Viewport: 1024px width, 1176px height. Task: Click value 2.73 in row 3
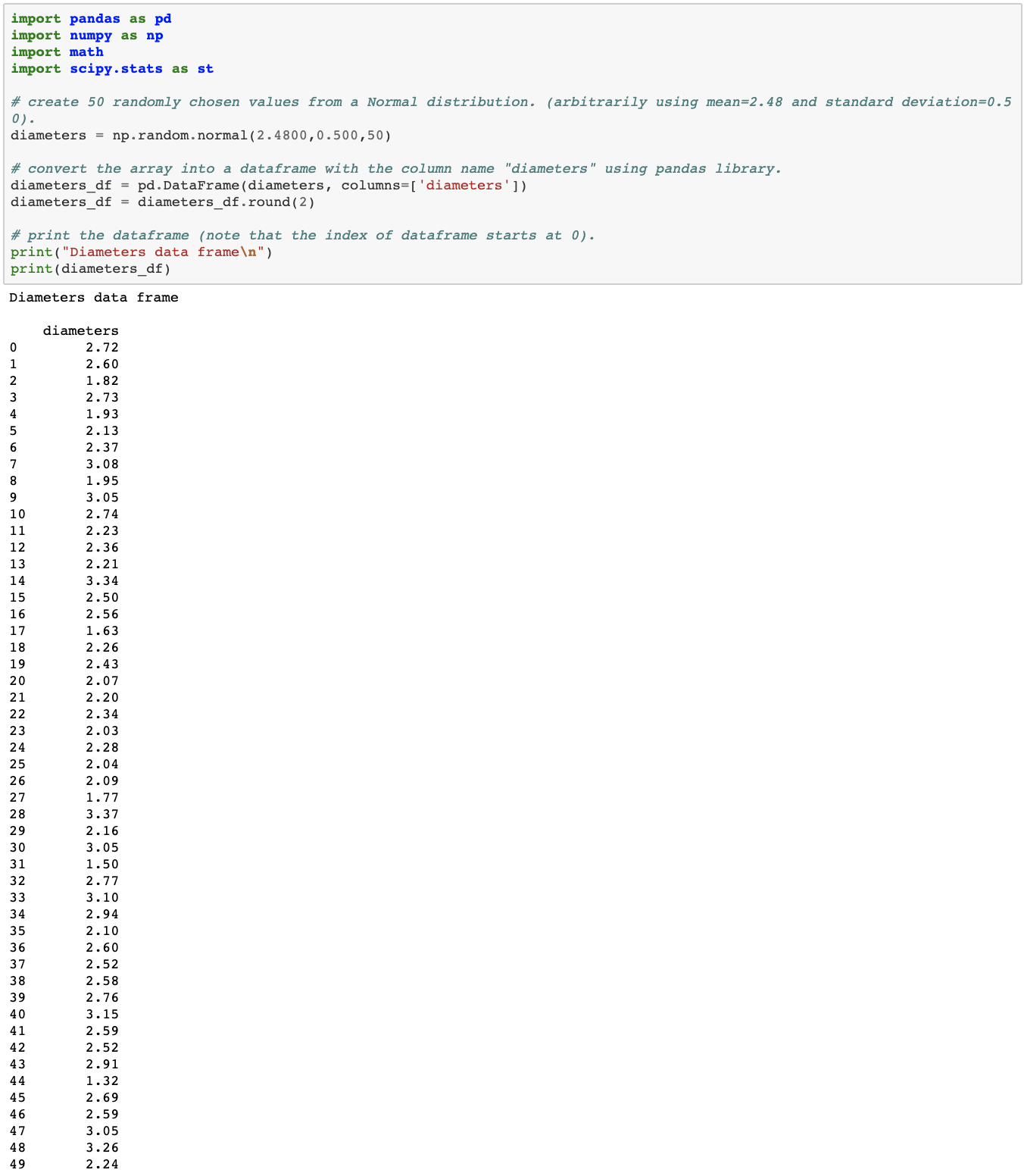point(102,398)
